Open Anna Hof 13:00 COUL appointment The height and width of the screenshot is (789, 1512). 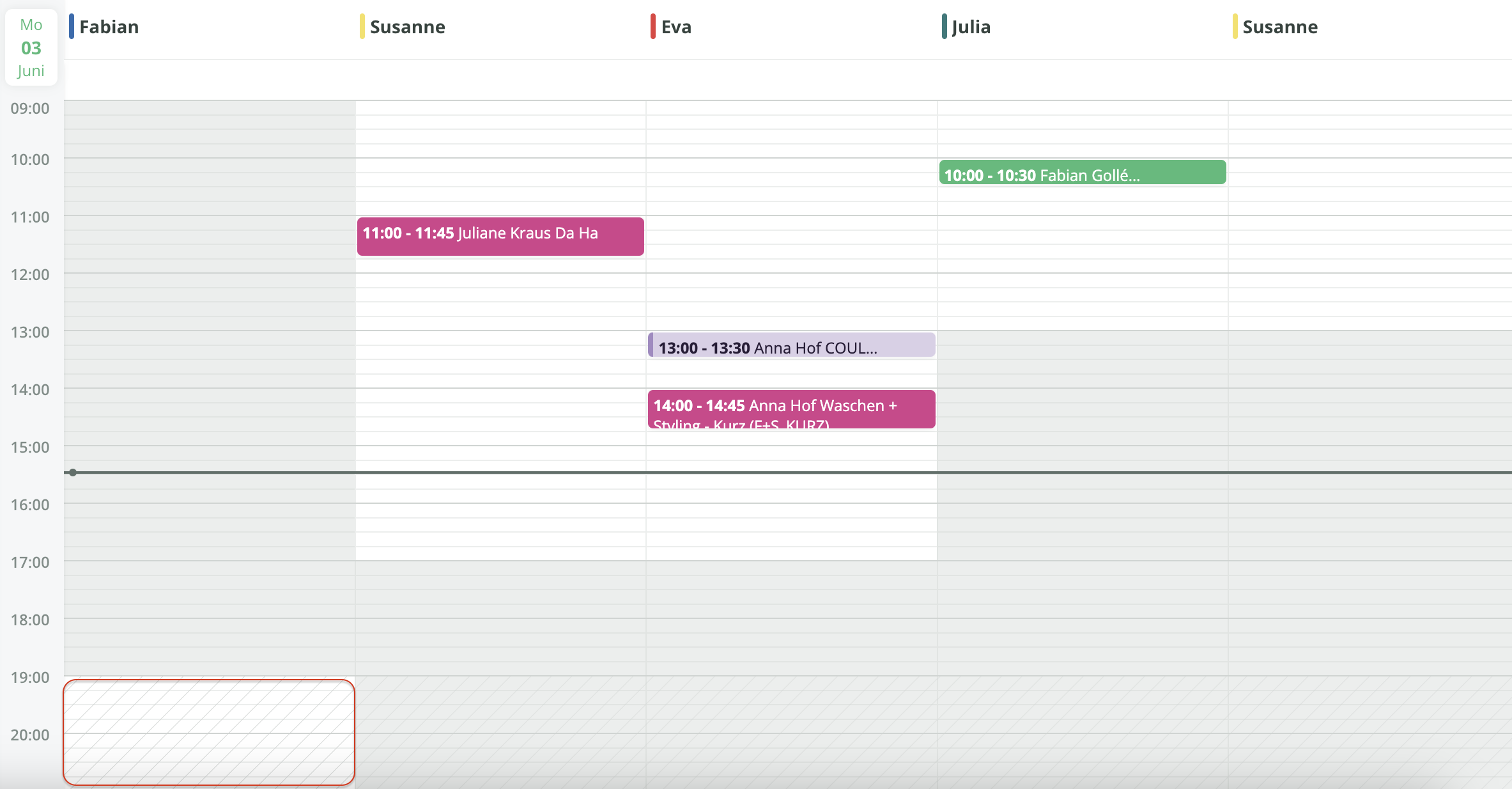(791, 345)
